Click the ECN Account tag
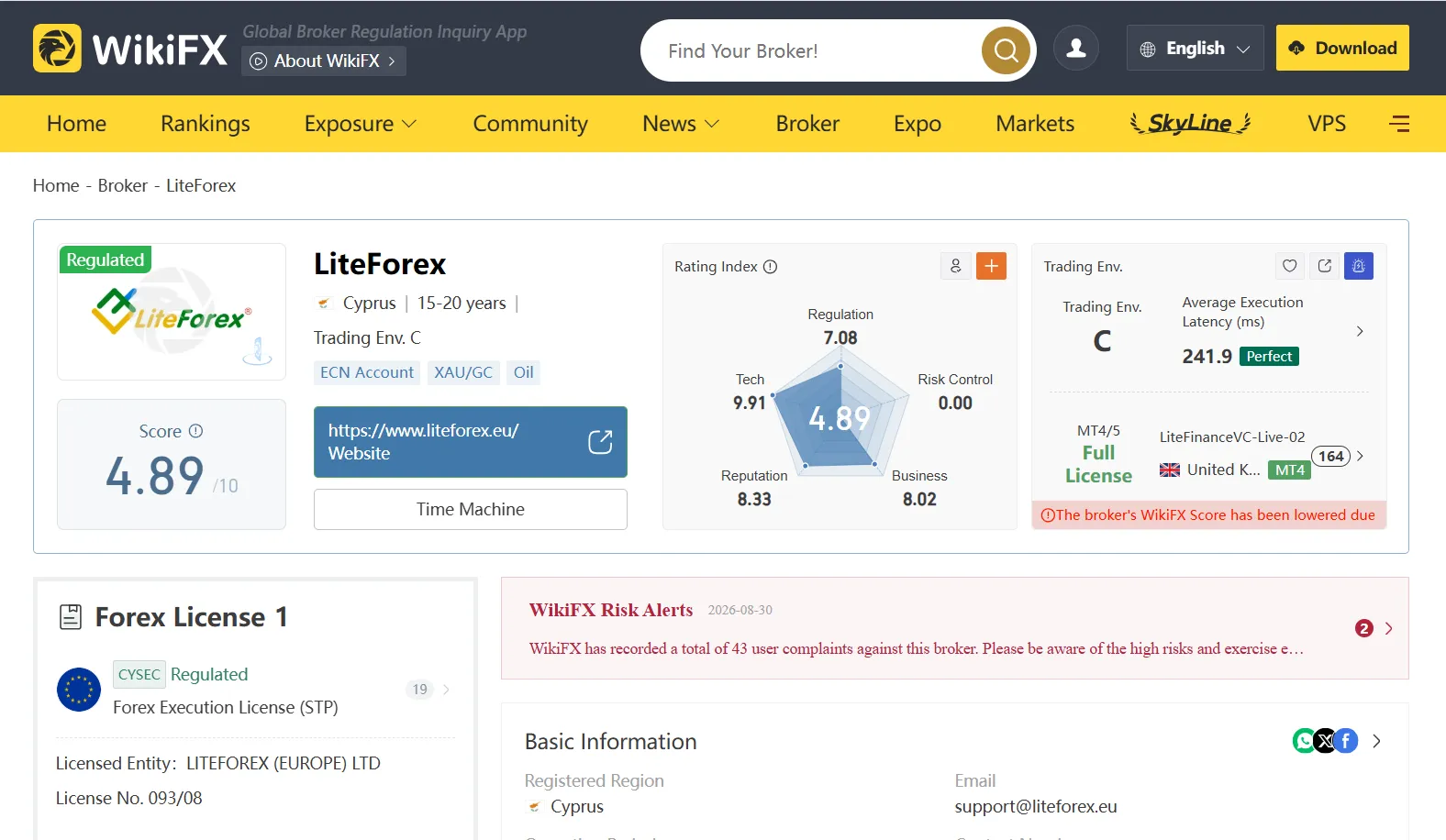The image size is (1446, 840). coord(367,372)
